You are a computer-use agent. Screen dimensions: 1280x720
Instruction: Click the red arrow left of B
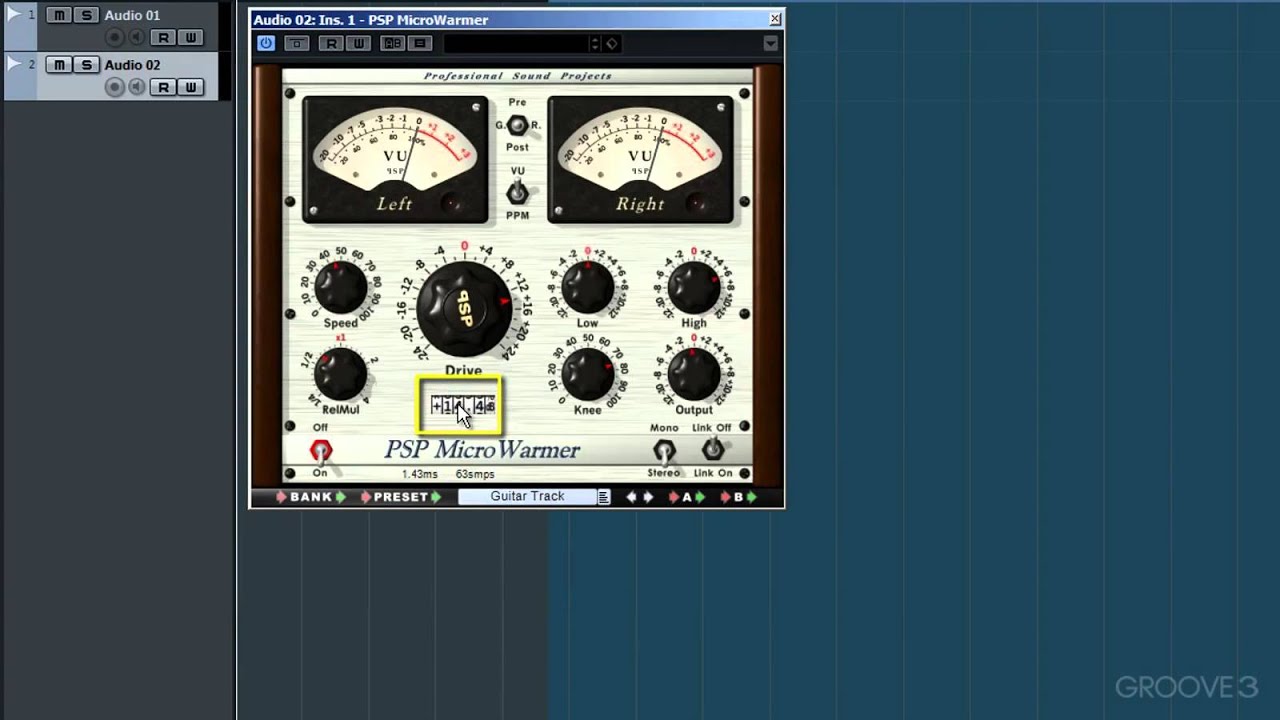pos(726,497)
